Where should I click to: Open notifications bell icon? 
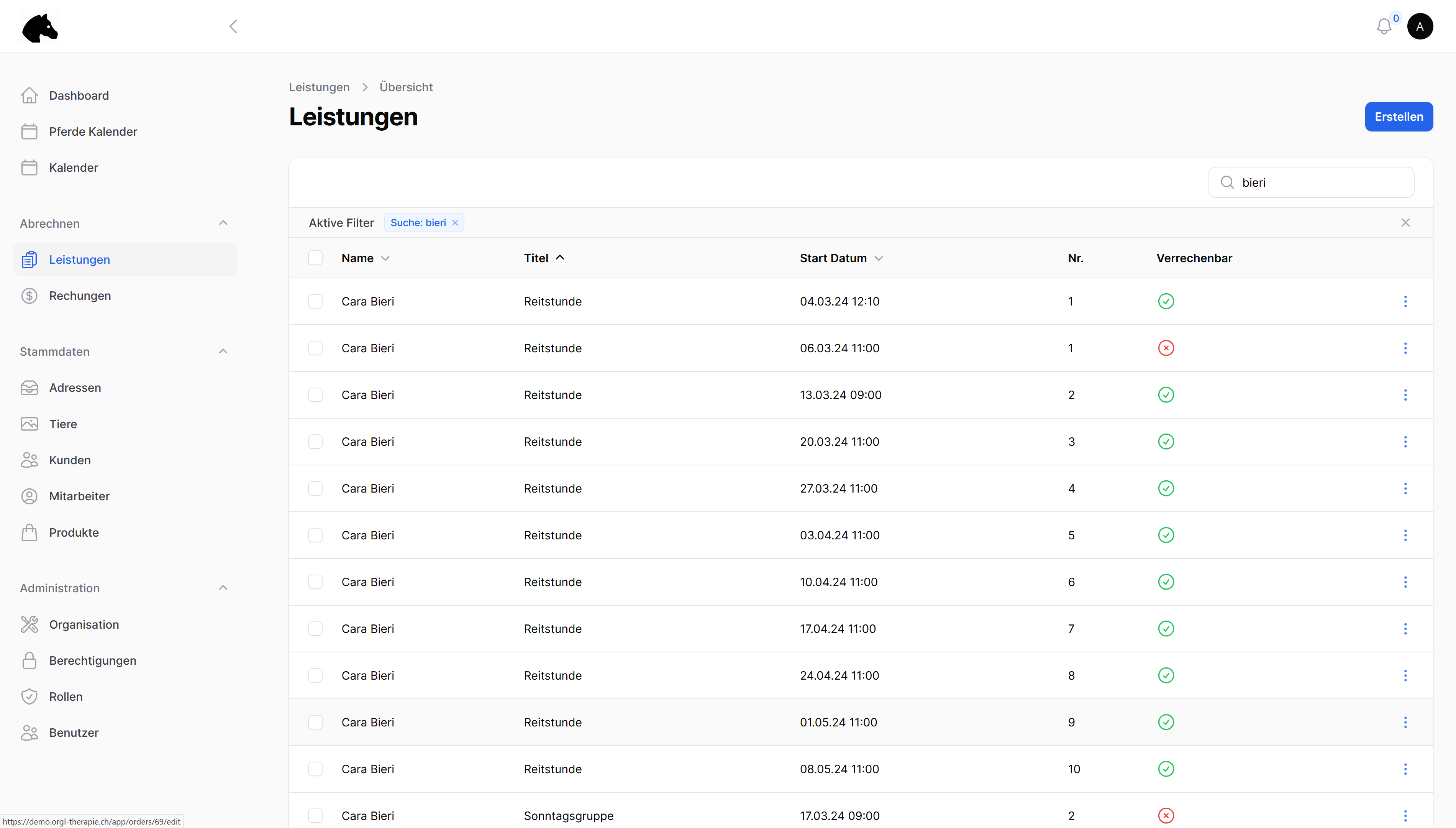click(1384, 26)
